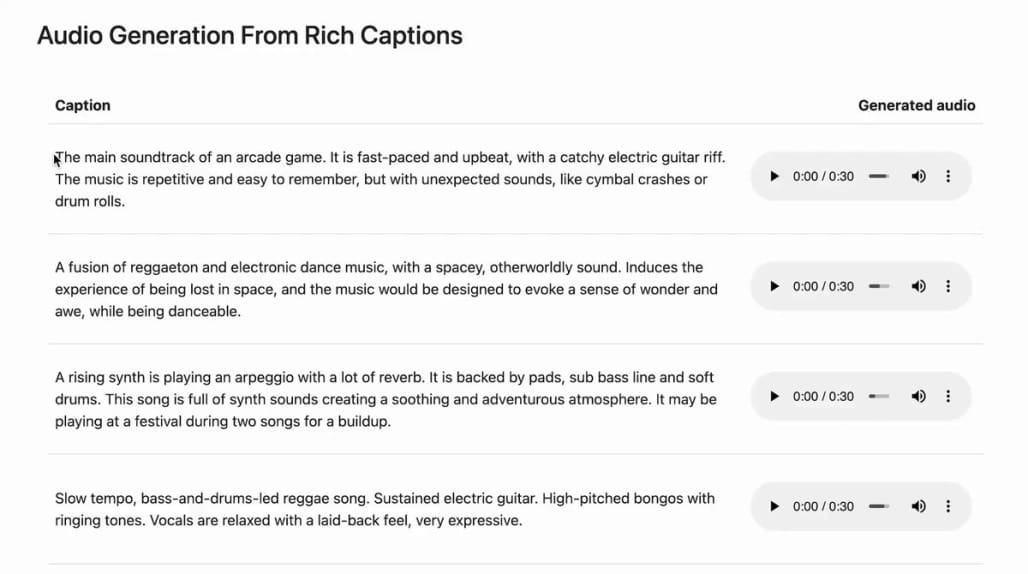Screen dimensions: 1028x574
Task: Open more options for arcade soundtrack player
Action: pos(948,177)
